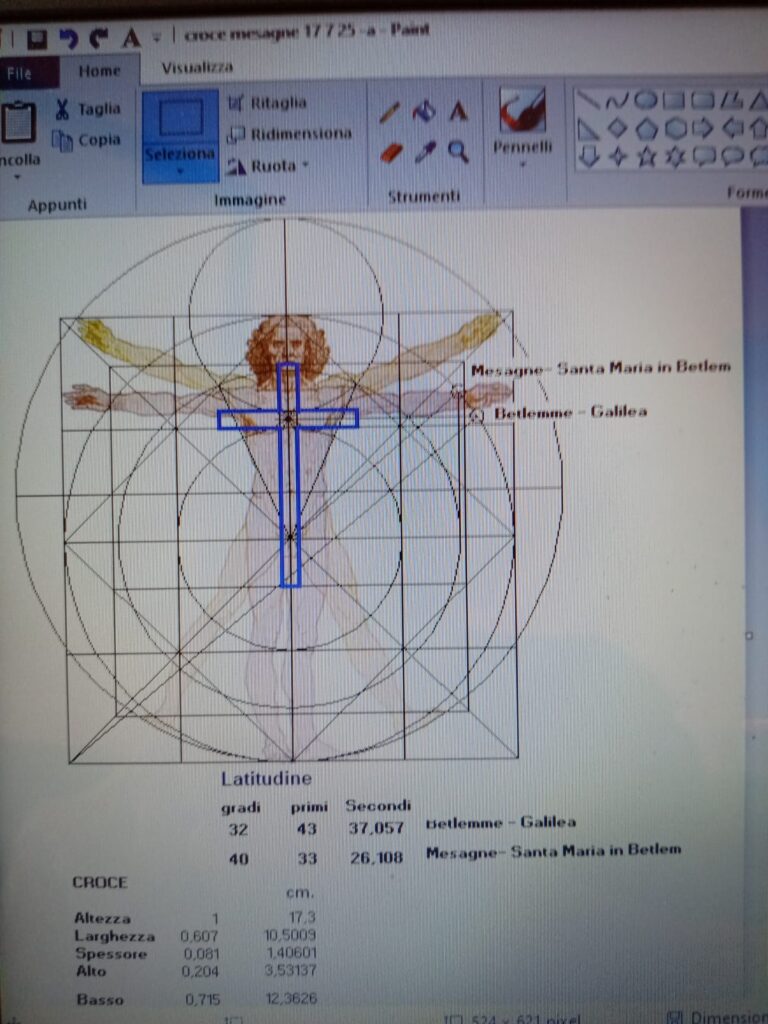Screen dimensions: 768x1024
Task: Select the Text tool in Strumenti
Action: pyautogui.click(x=458, y=112)
